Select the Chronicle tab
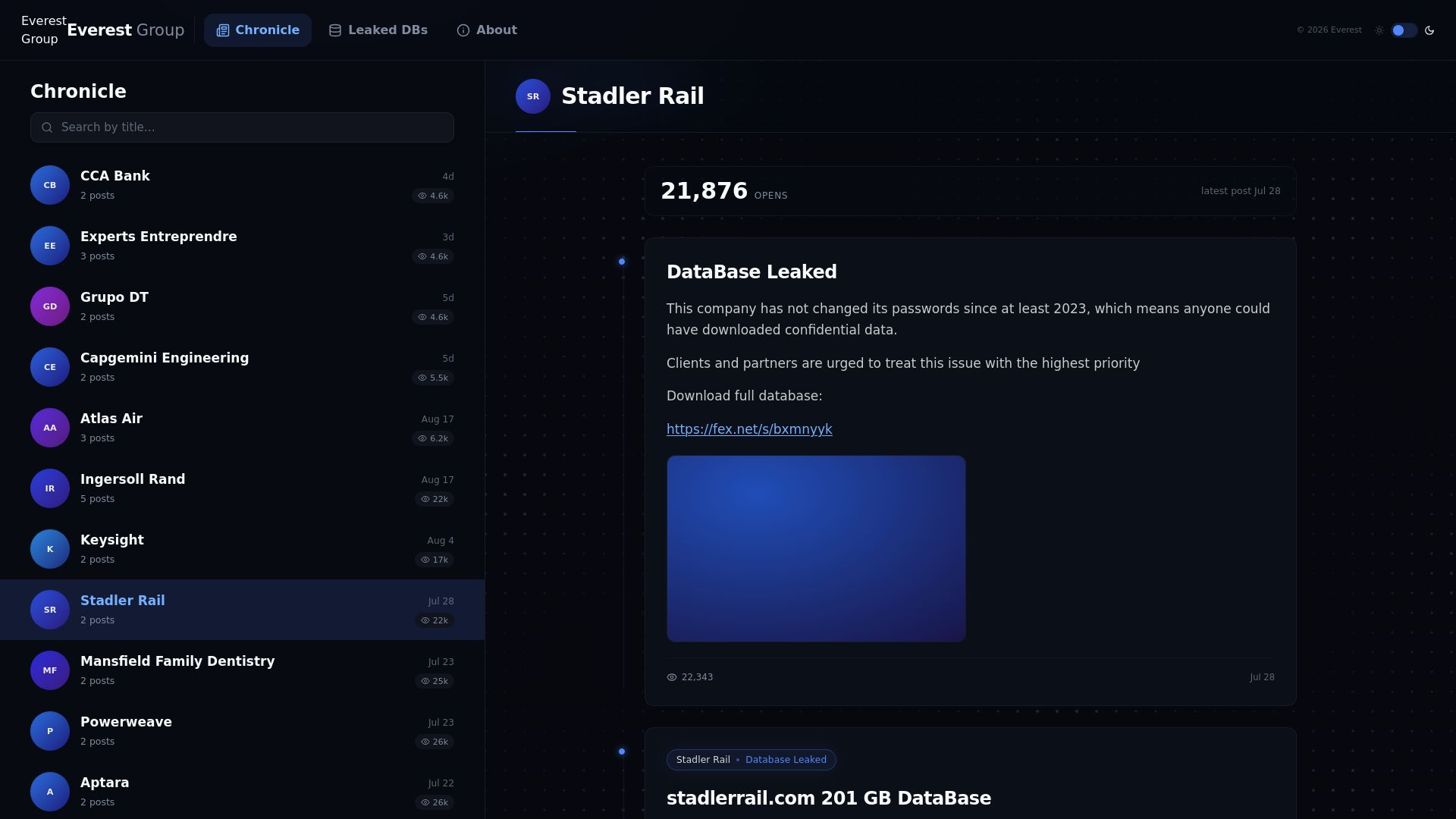 258,30
